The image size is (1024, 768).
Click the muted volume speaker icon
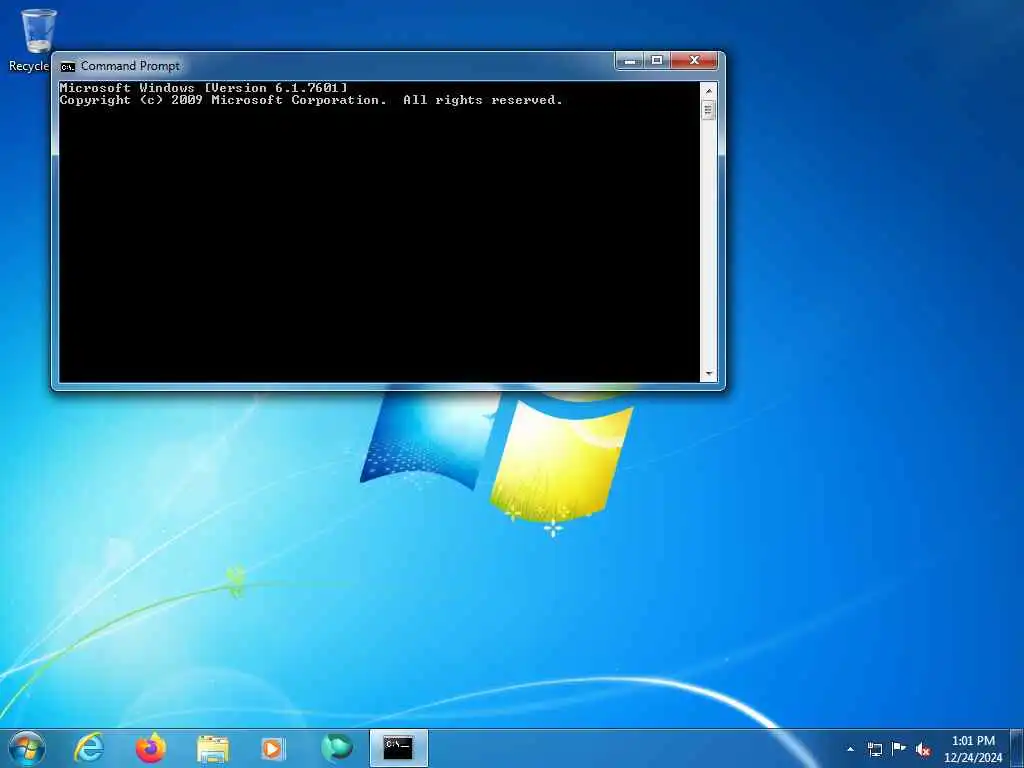pyautogui.click(x=923, y=749)
